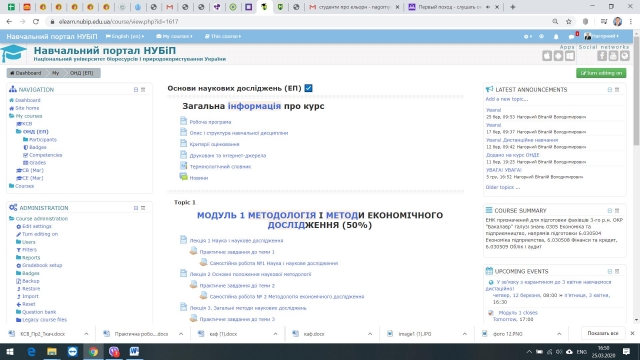Collapse the Administration block
The image size is (640, 360).
(x=136, y=208)
